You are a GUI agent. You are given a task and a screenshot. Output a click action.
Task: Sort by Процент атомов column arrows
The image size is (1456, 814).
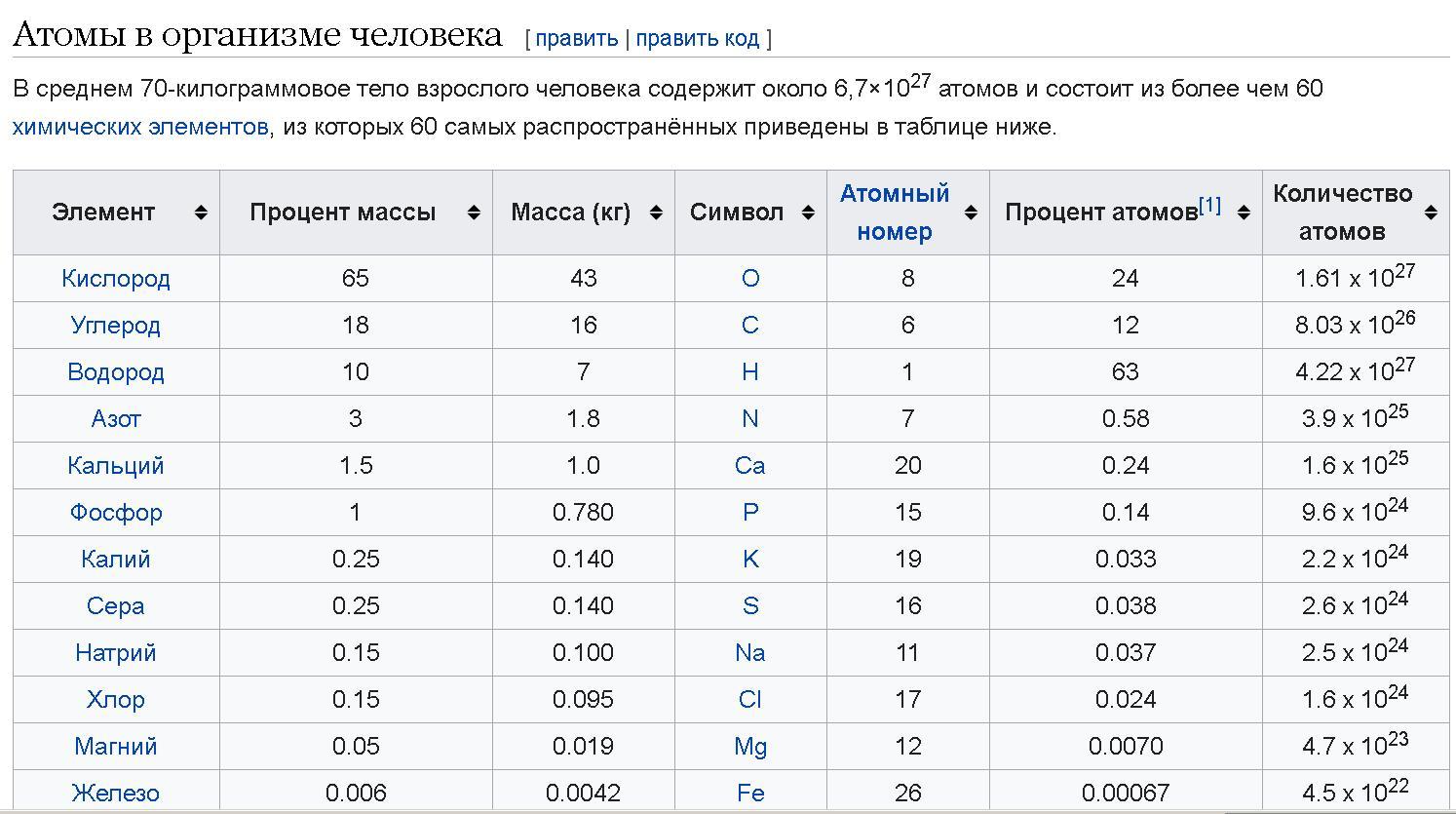click(x=1244, y=213)
